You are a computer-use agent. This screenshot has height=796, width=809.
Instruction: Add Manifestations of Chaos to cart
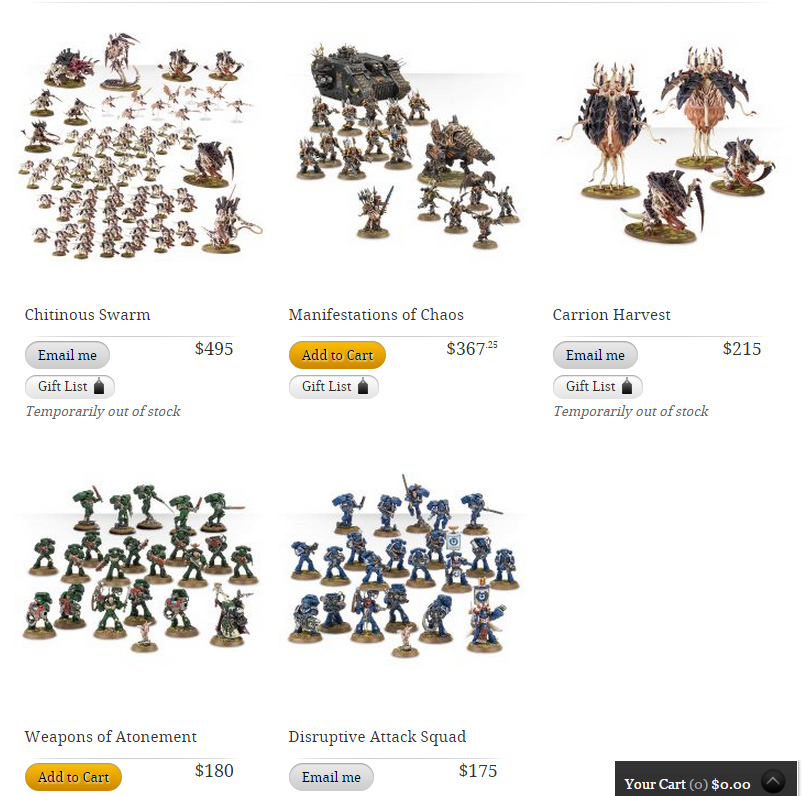pos(337,355)
